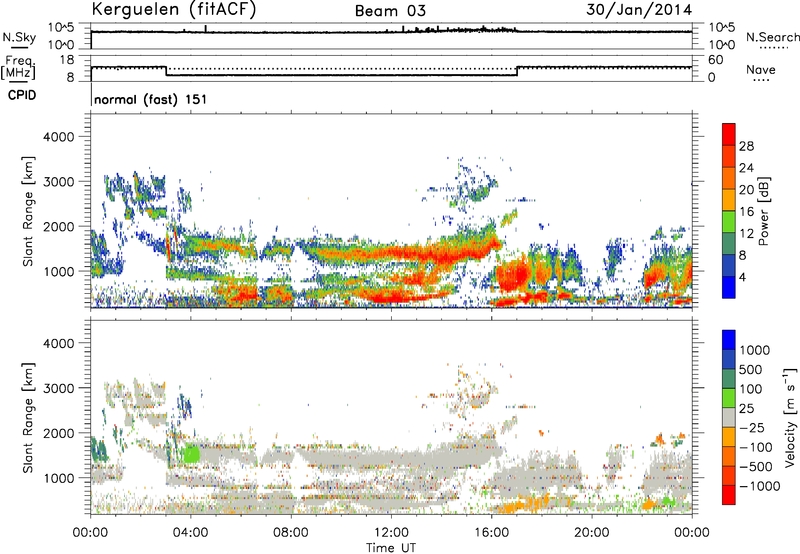Viewport: 800px width, 554px height.
Task: Click the 'normal (fast) 151' text
Action: pos(151,99)
